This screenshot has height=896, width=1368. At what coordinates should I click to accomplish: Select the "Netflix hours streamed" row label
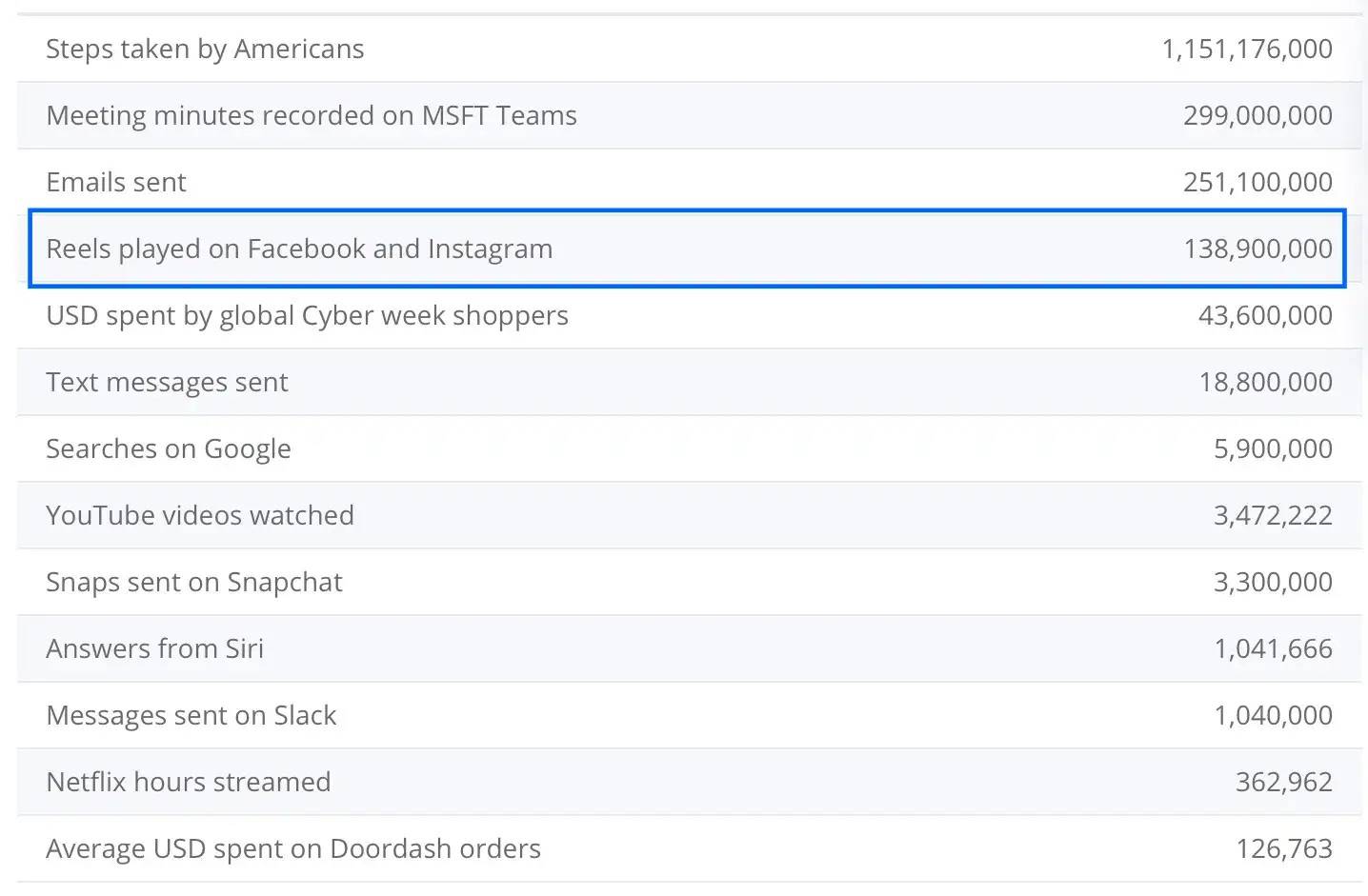[x=189, y=783]
